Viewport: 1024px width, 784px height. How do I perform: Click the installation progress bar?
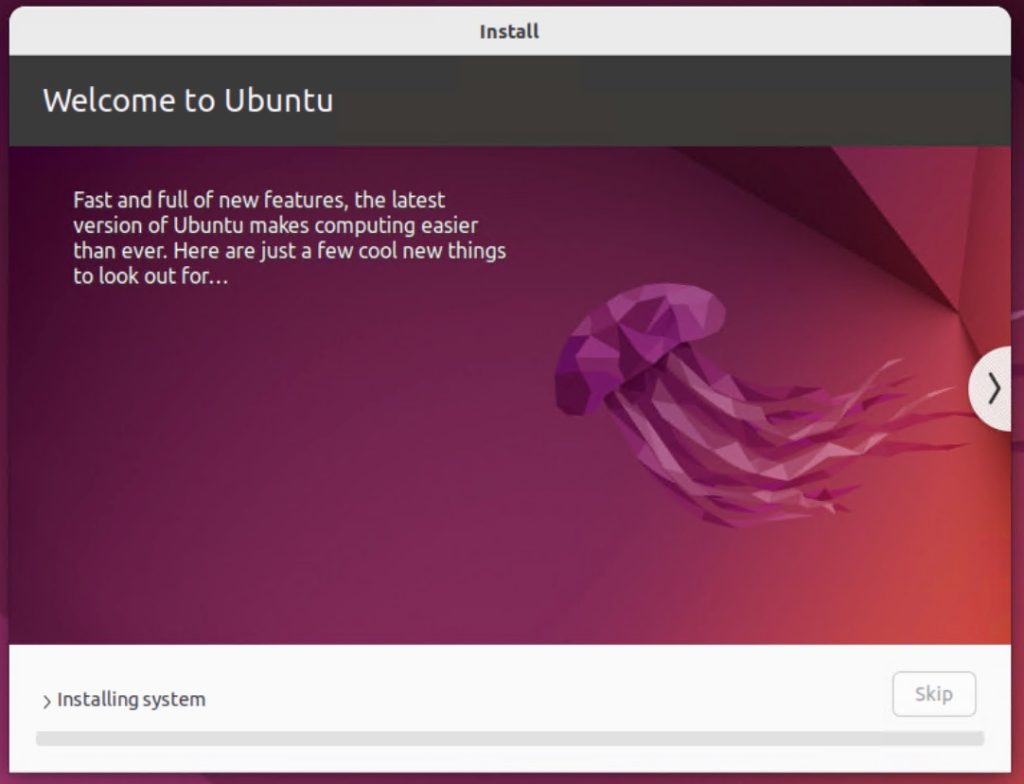(509, 738)
